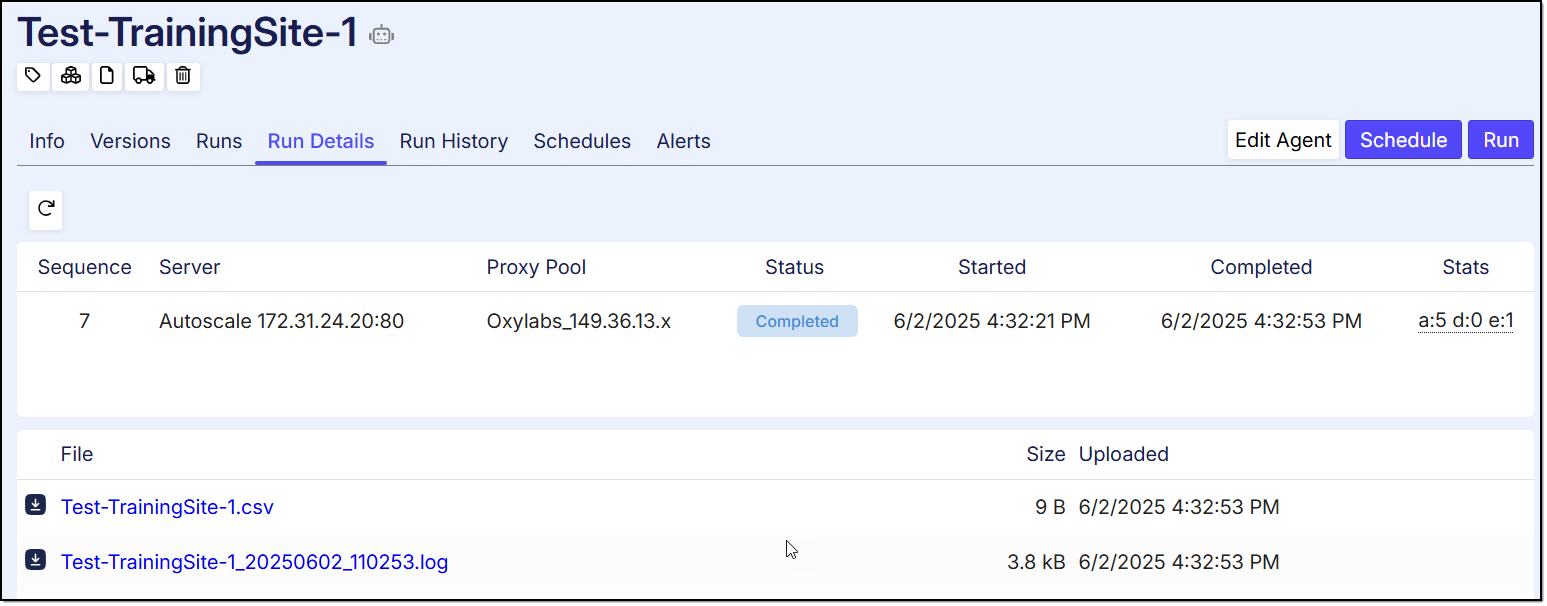
Task: Click the download icon for the .log file
Action: coord(36,560)
